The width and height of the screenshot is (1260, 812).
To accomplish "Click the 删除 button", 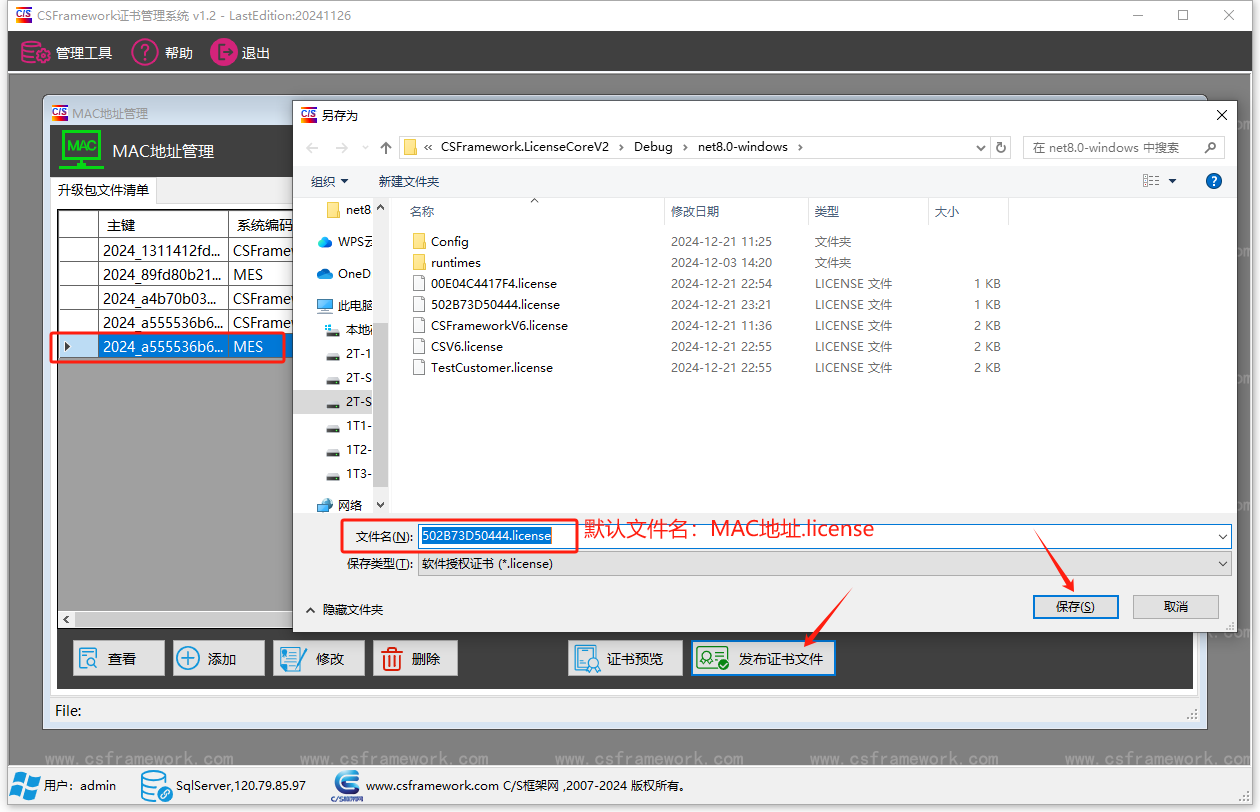I will click(x=415, y=658).
